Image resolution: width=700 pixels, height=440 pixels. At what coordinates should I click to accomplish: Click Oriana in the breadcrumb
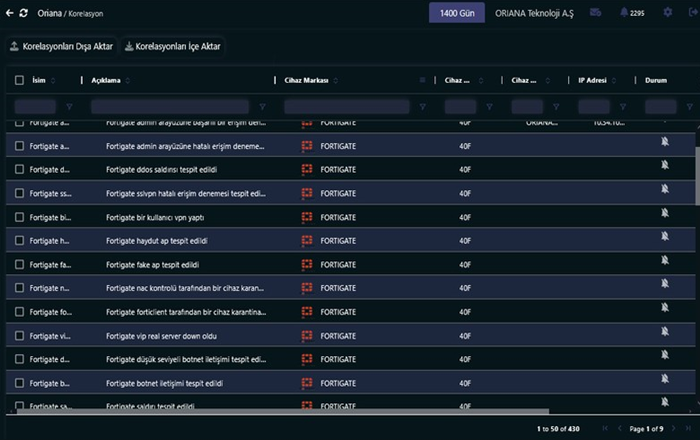click(x=50, y=13)
